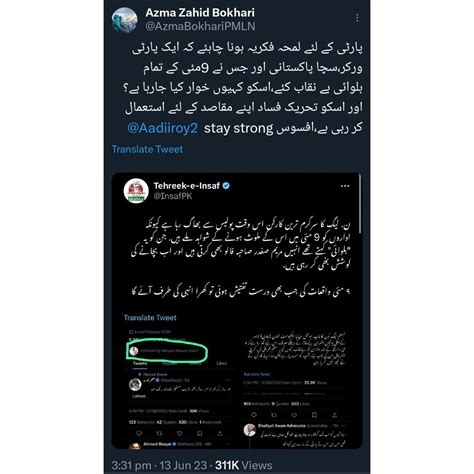
Task: Open Azma Zahid Bokhari's profile picture
Action: tap(125, 20)
